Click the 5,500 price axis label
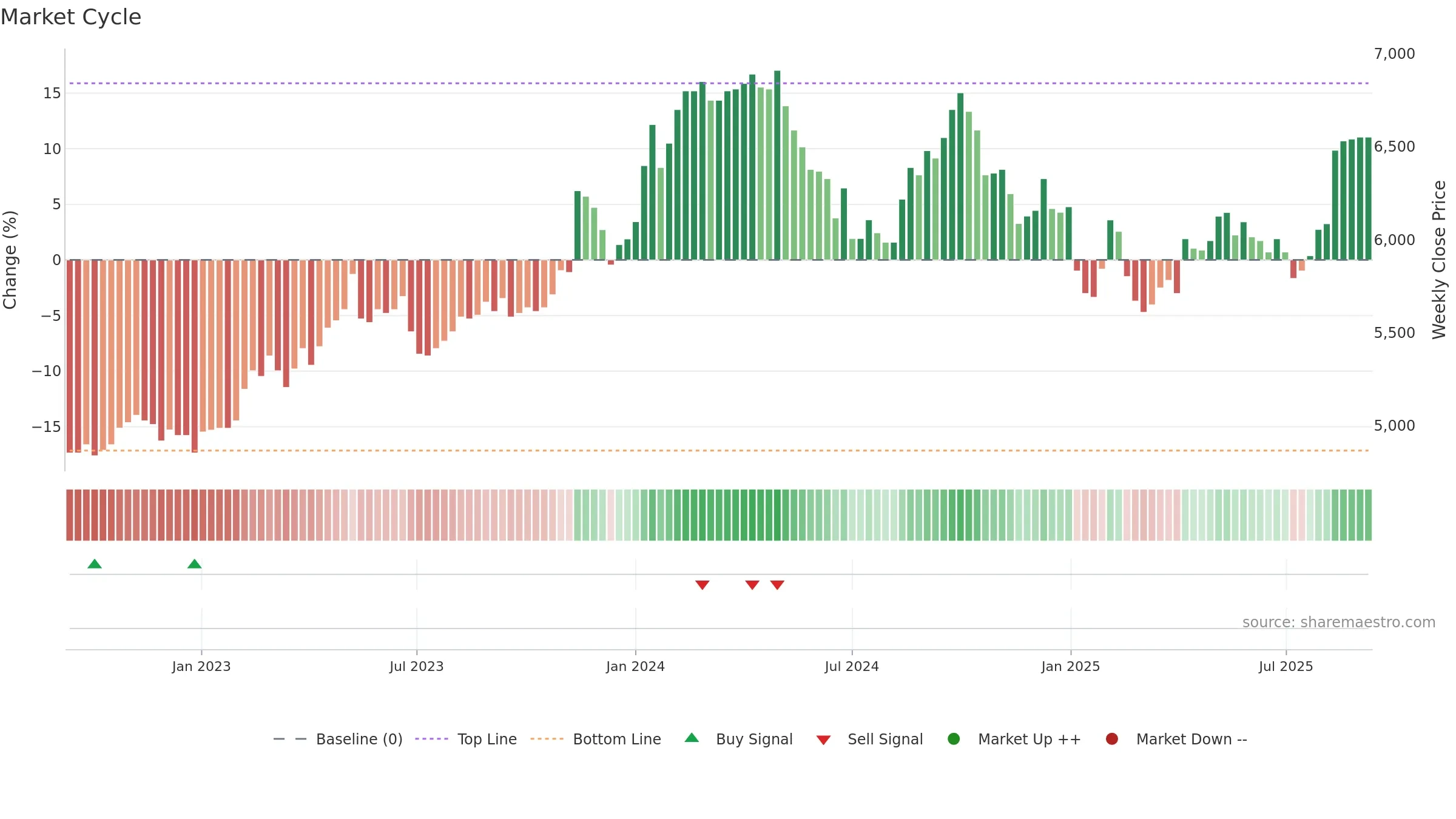The width and height of the screenshot is (1456, 819). point(1394,333)
